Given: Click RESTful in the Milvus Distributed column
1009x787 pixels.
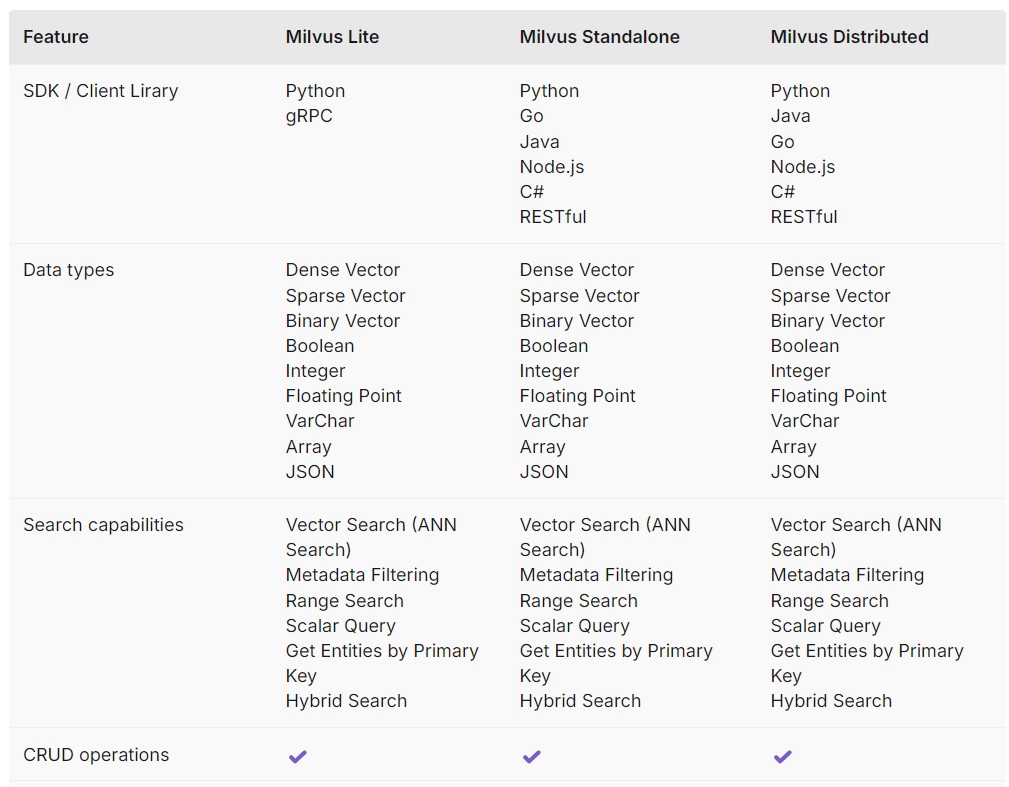Looking at the screenshot, I should [x=803, y=217].
